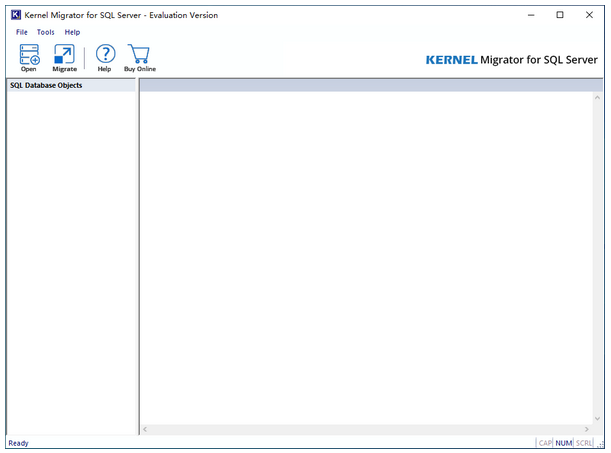611x453 pixels.
Task: Click the Ready status bar text
Action: point(18,443)
